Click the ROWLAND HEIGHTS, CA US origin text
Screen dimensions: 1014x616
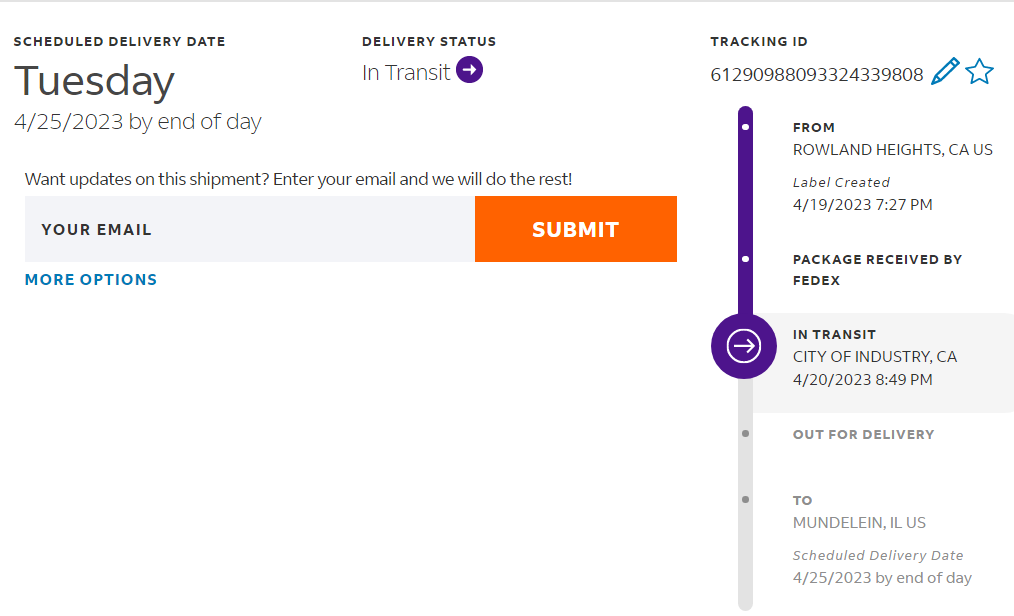point(892,150)
